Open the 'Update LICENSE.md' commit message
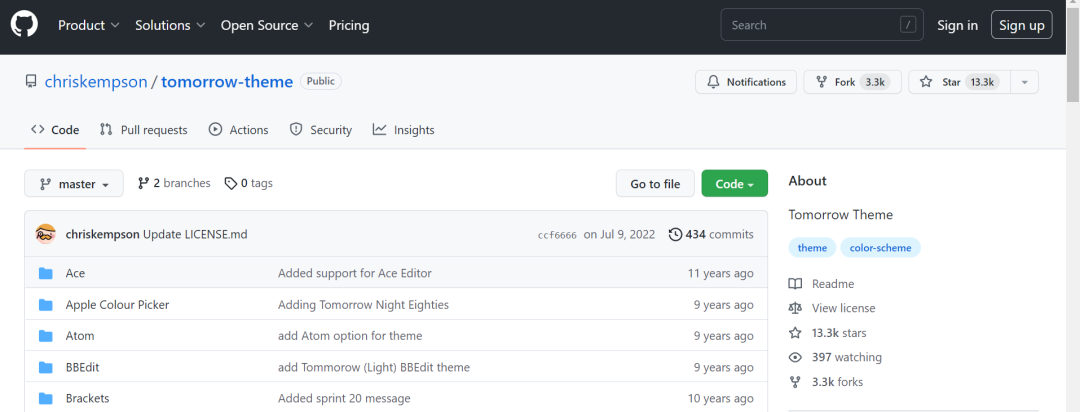Screen dimensions: 1080x412 click(195, 234)
